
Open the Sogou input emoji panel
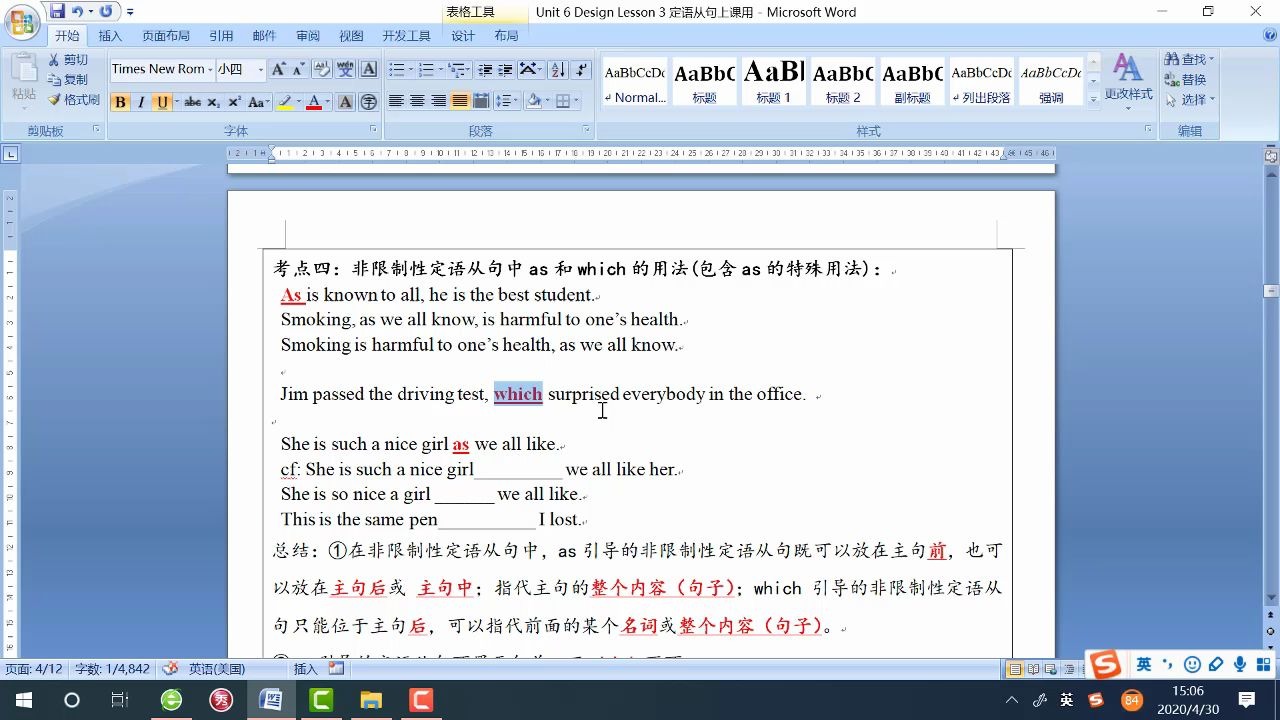(1192, 664)
